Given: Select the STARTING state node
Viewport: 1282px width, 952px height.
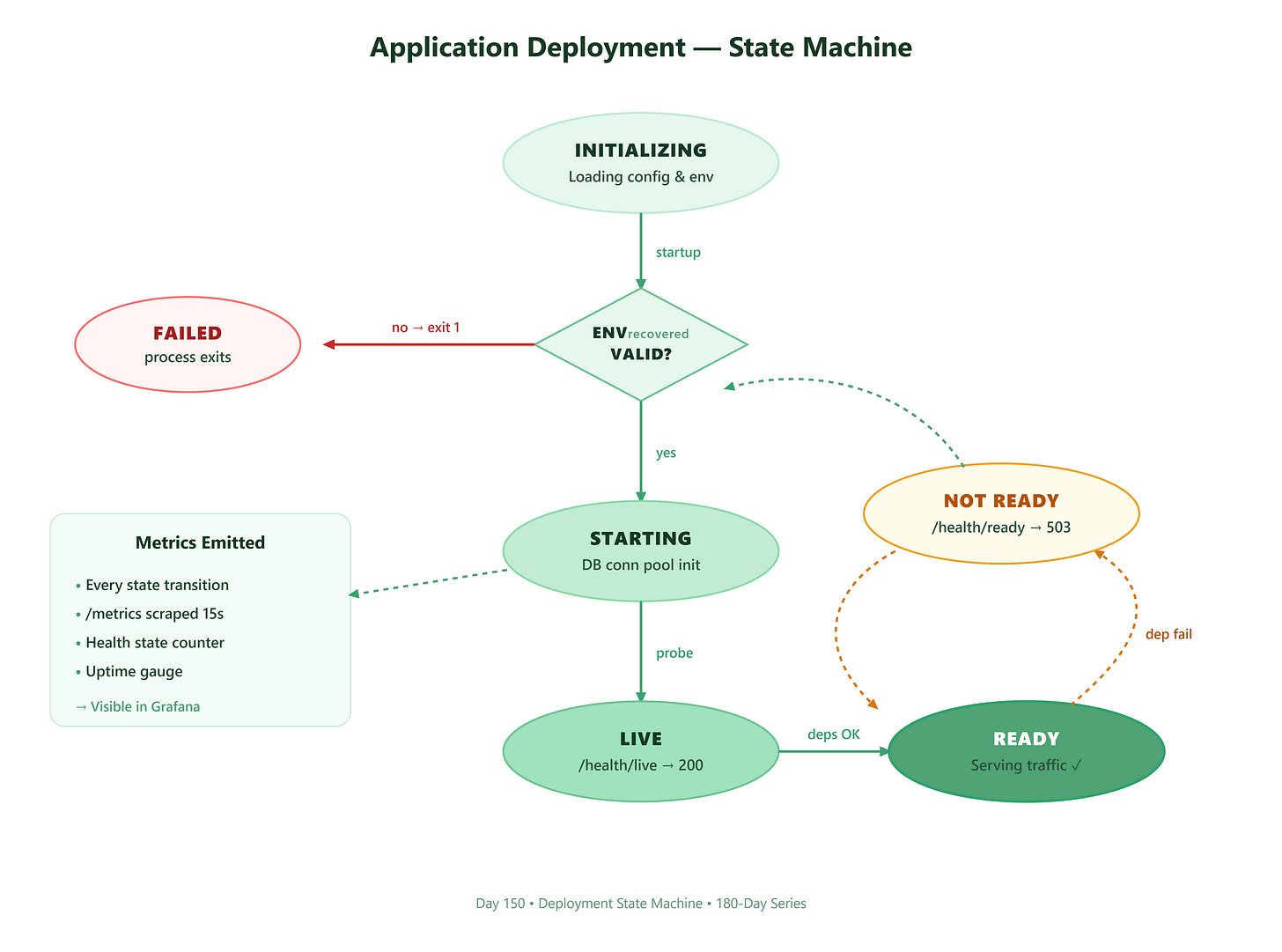Looking at the screenshot, I should pyautogui.click(x=641, y=551).
